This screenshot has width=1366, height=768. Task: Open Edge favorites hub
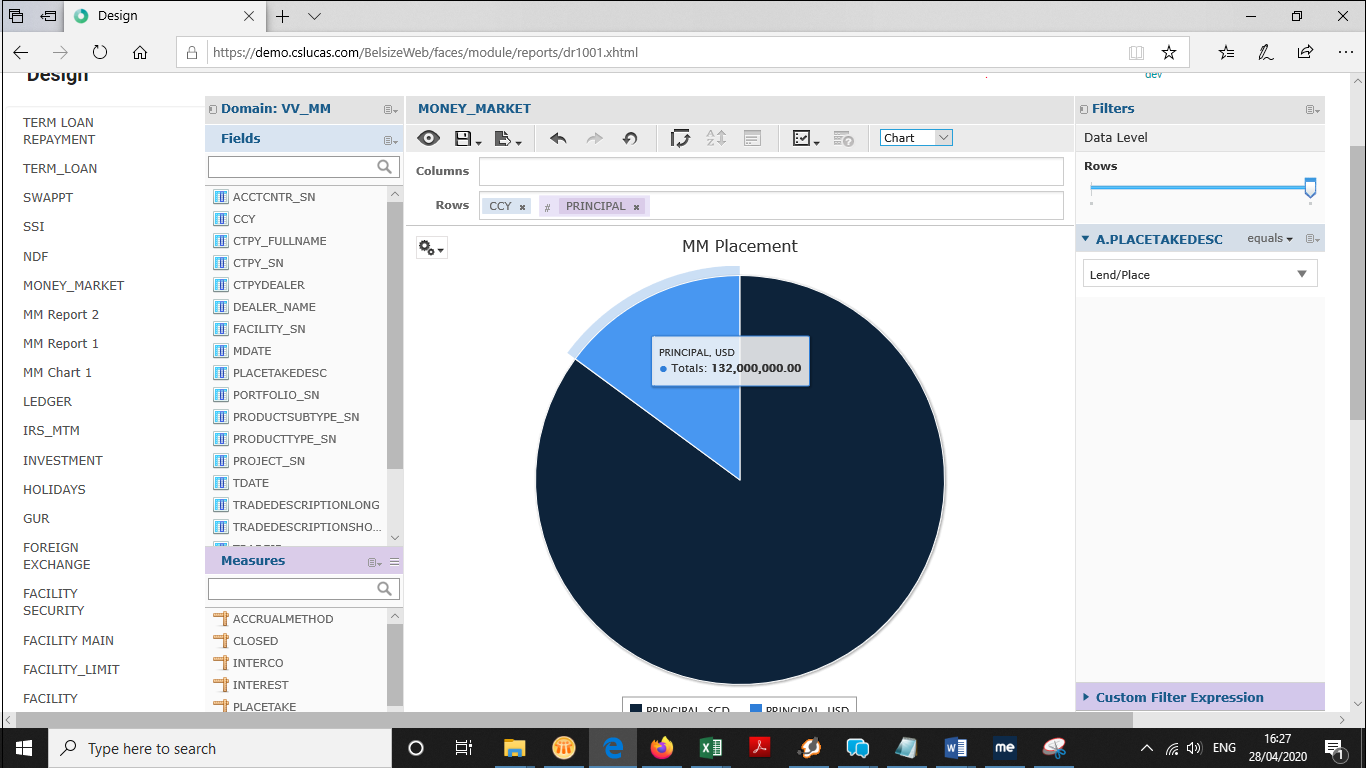[x=1227, y=53]
